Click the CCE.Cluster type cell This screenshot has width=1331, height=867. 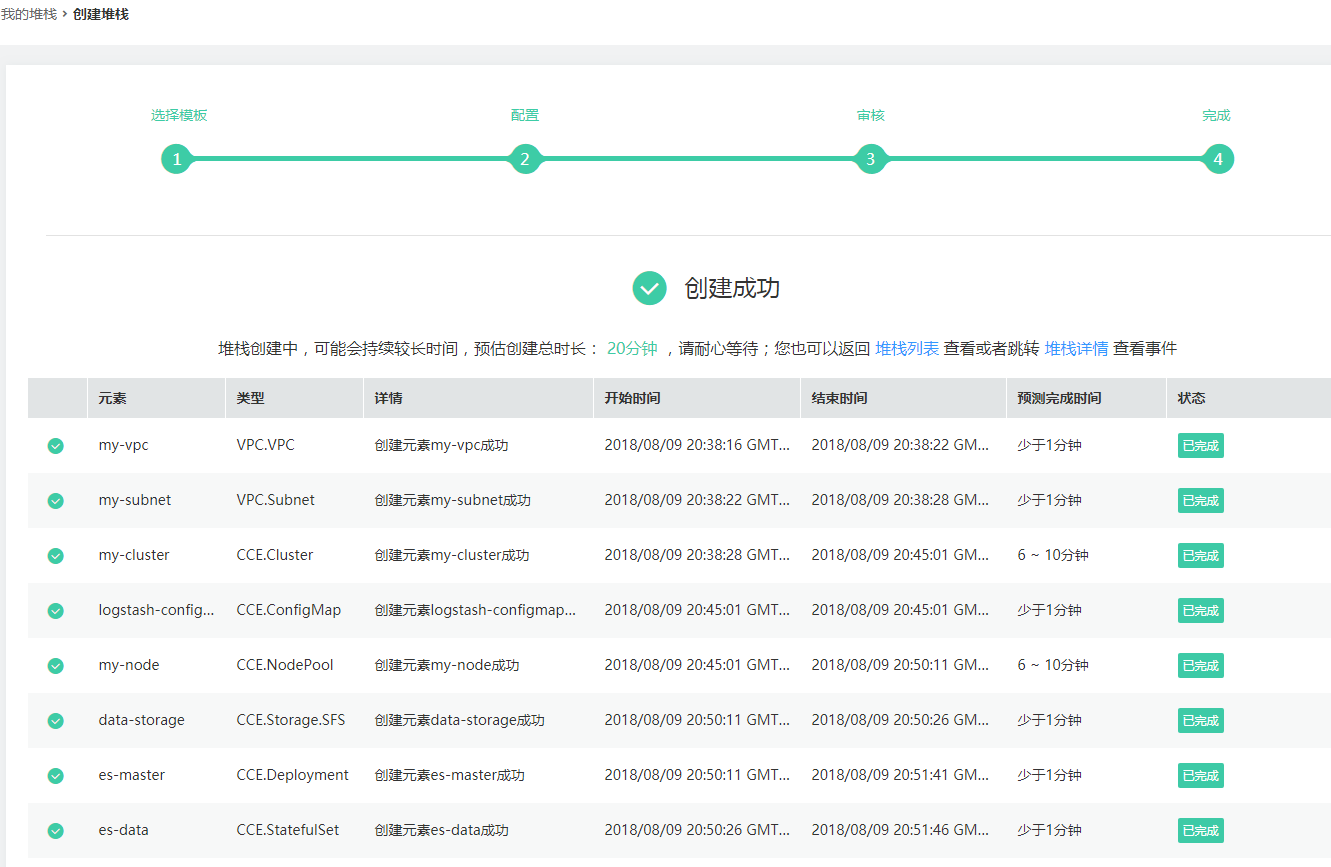click(x=275, y=555)
